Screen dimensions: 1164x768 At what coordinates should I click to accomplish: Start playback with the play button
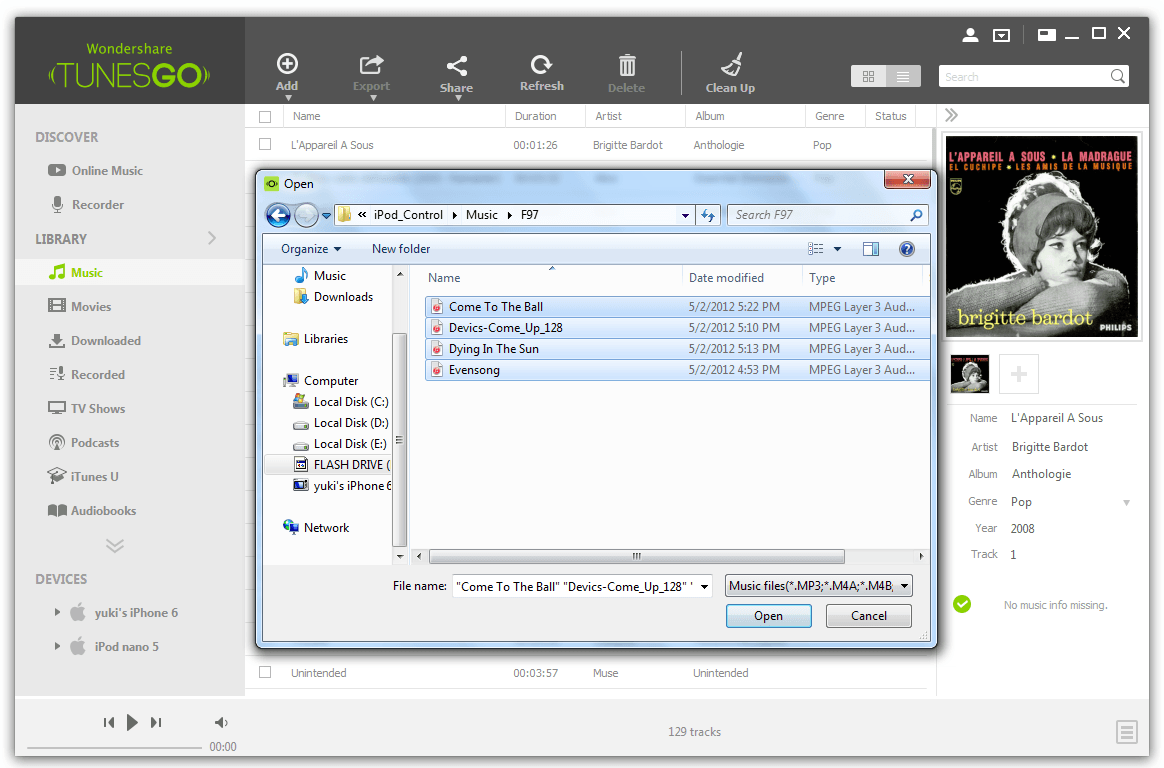[132, 723]
